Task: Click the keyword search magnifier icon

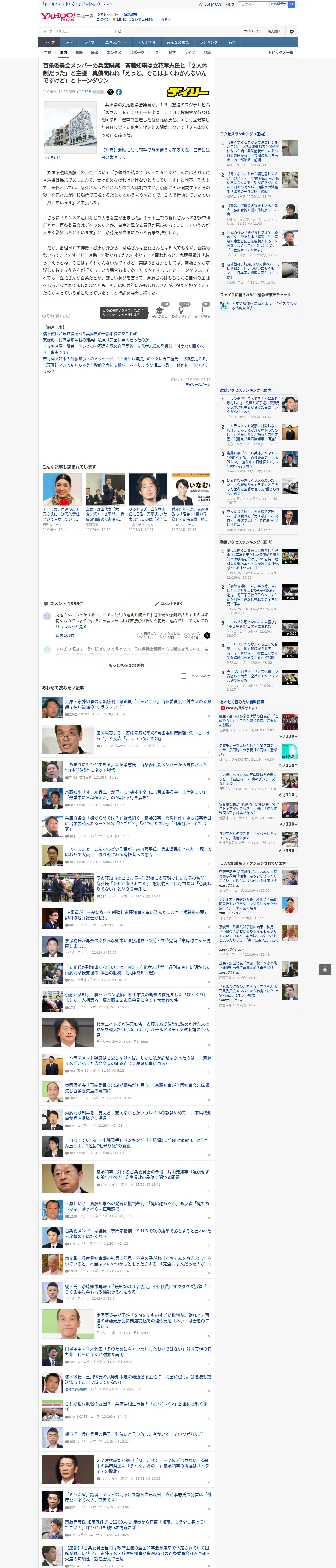Action: [120, 32]
